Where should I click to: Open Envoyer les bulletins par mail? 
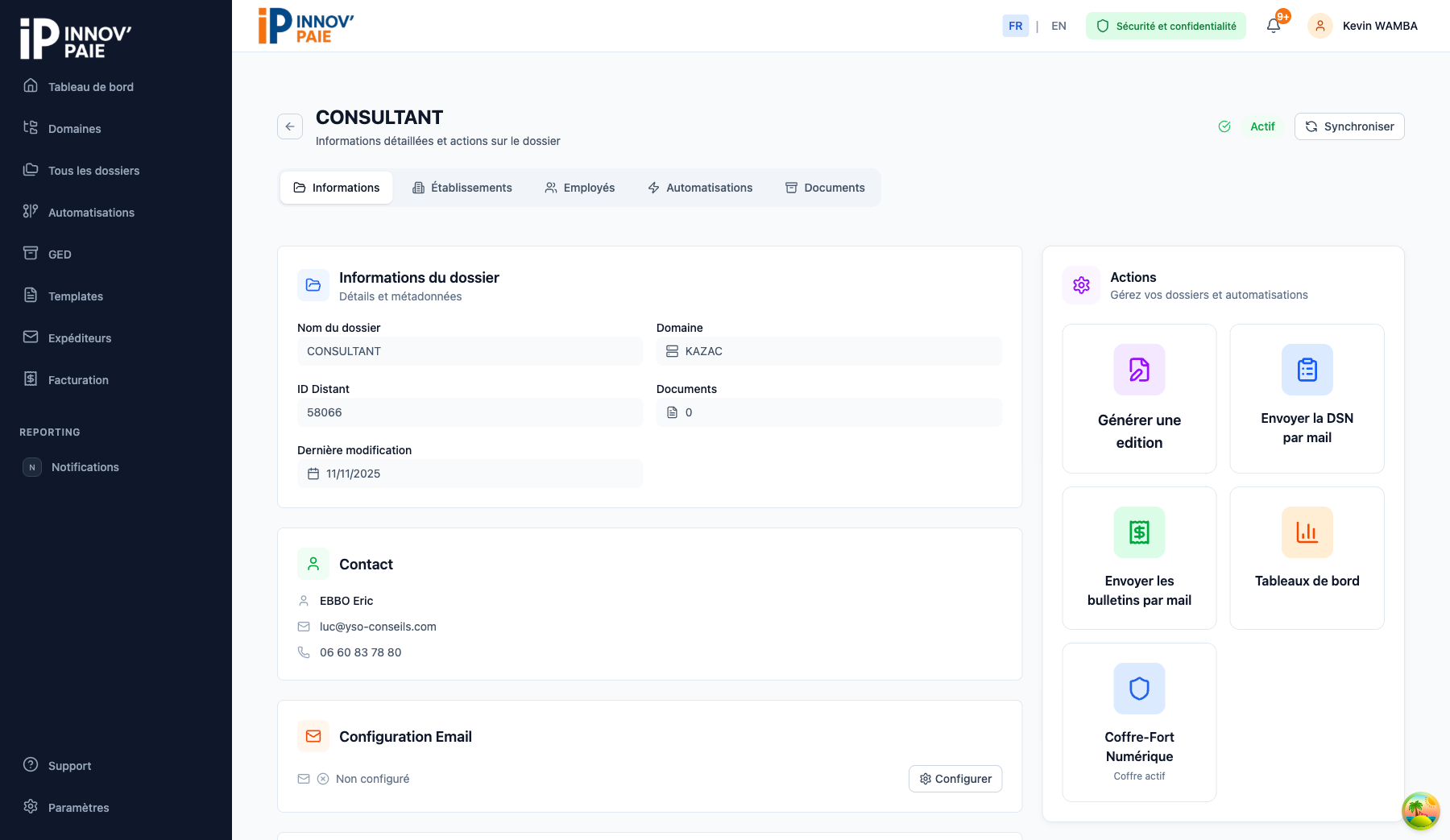click(x=1139, y=558)
